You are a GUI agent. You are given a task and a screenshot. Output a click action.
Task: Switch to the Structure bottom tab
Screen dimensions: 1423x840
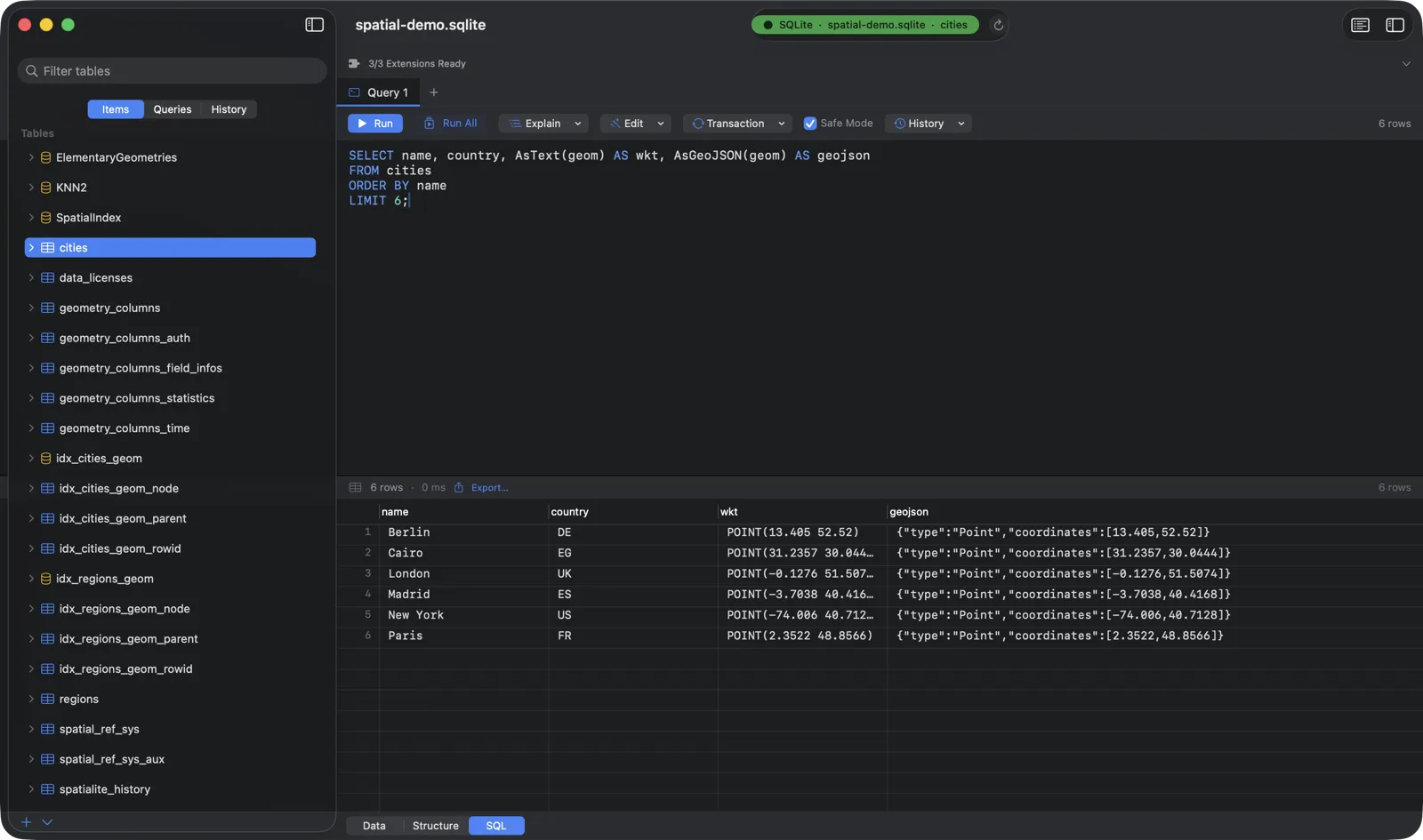point(436,826)
